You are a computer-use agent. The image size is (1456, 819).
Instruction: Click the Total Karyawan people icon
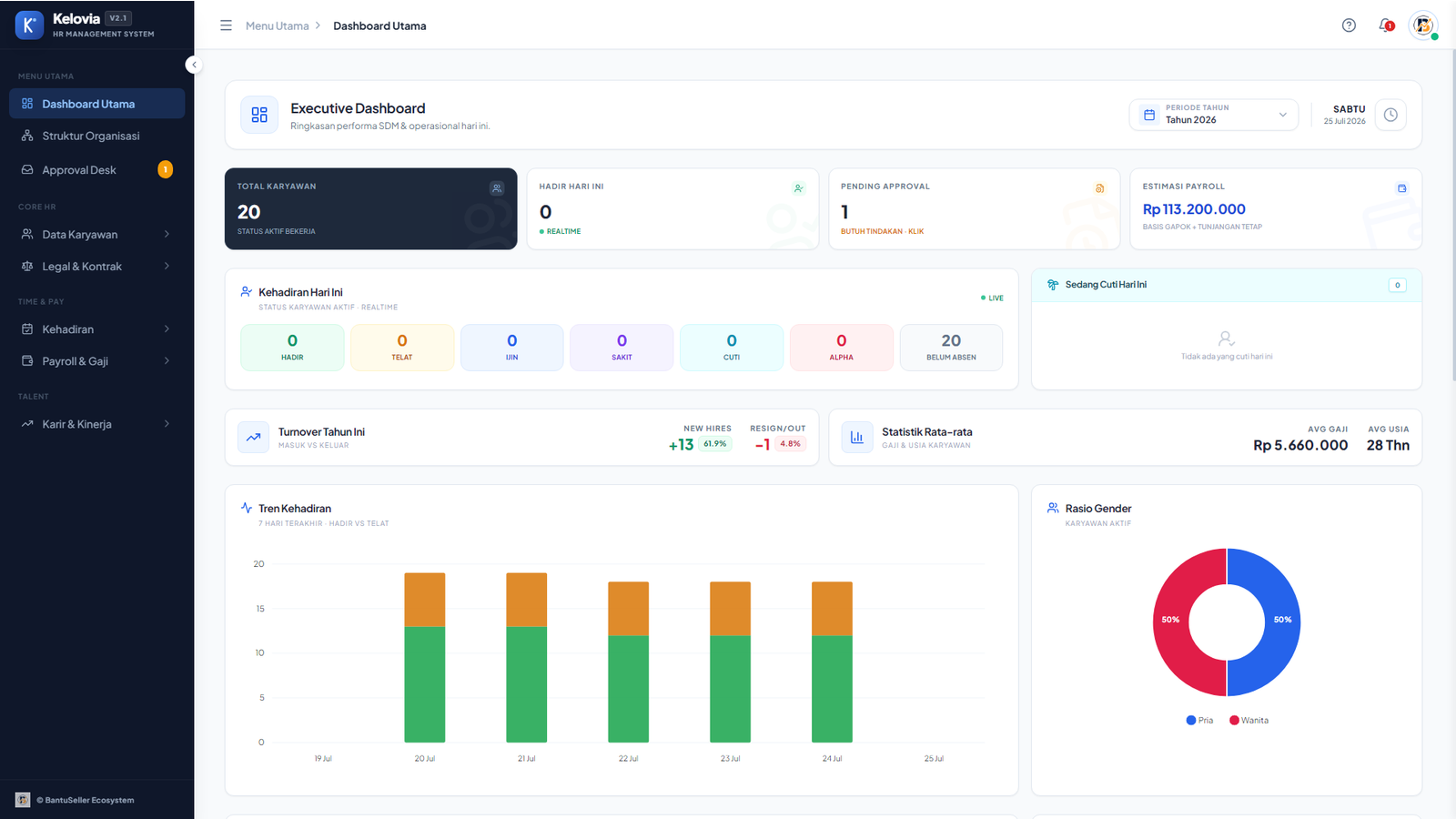click(x=497, y=188)
